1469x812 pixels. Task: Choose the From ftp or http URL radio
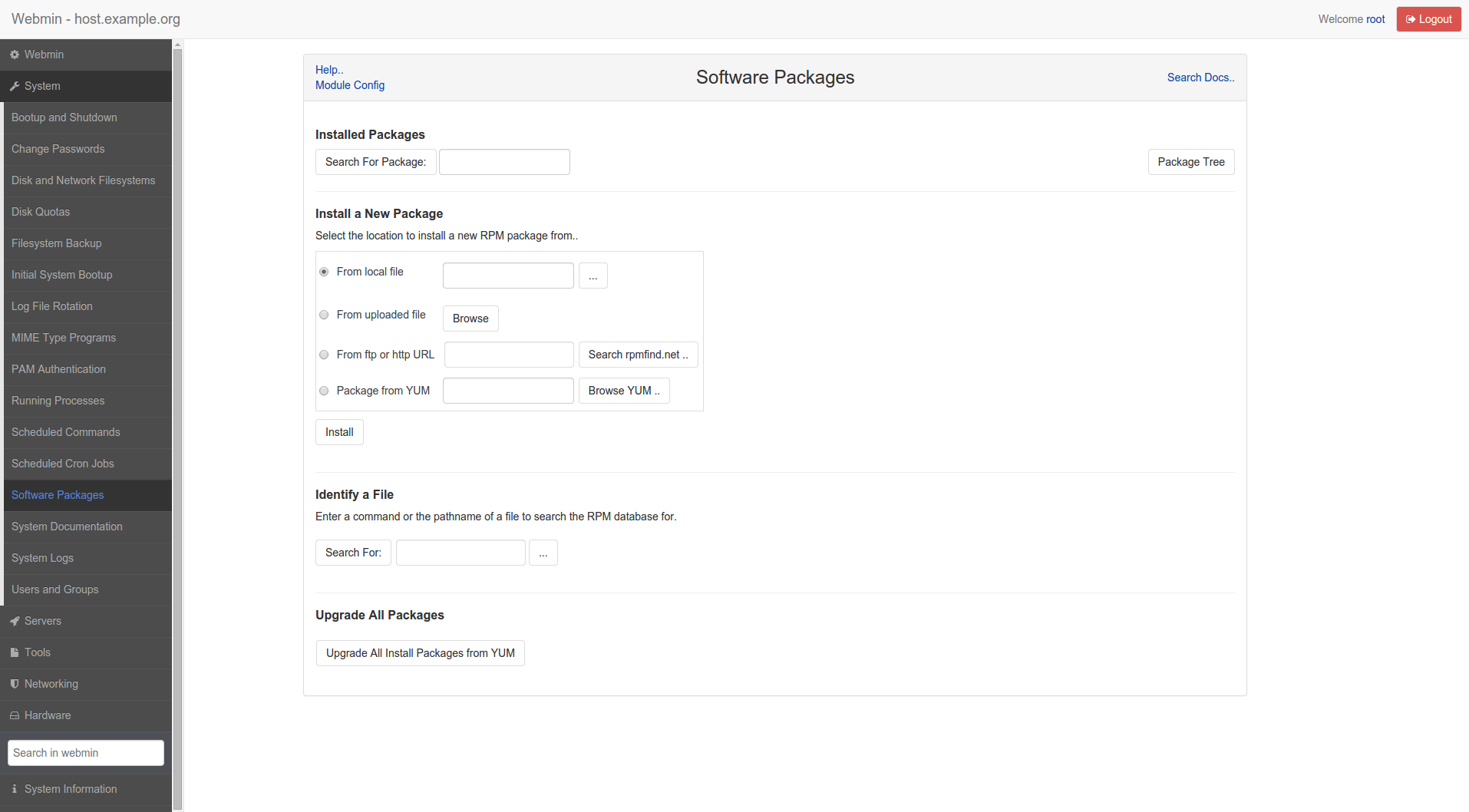click(x=324, y=355)
